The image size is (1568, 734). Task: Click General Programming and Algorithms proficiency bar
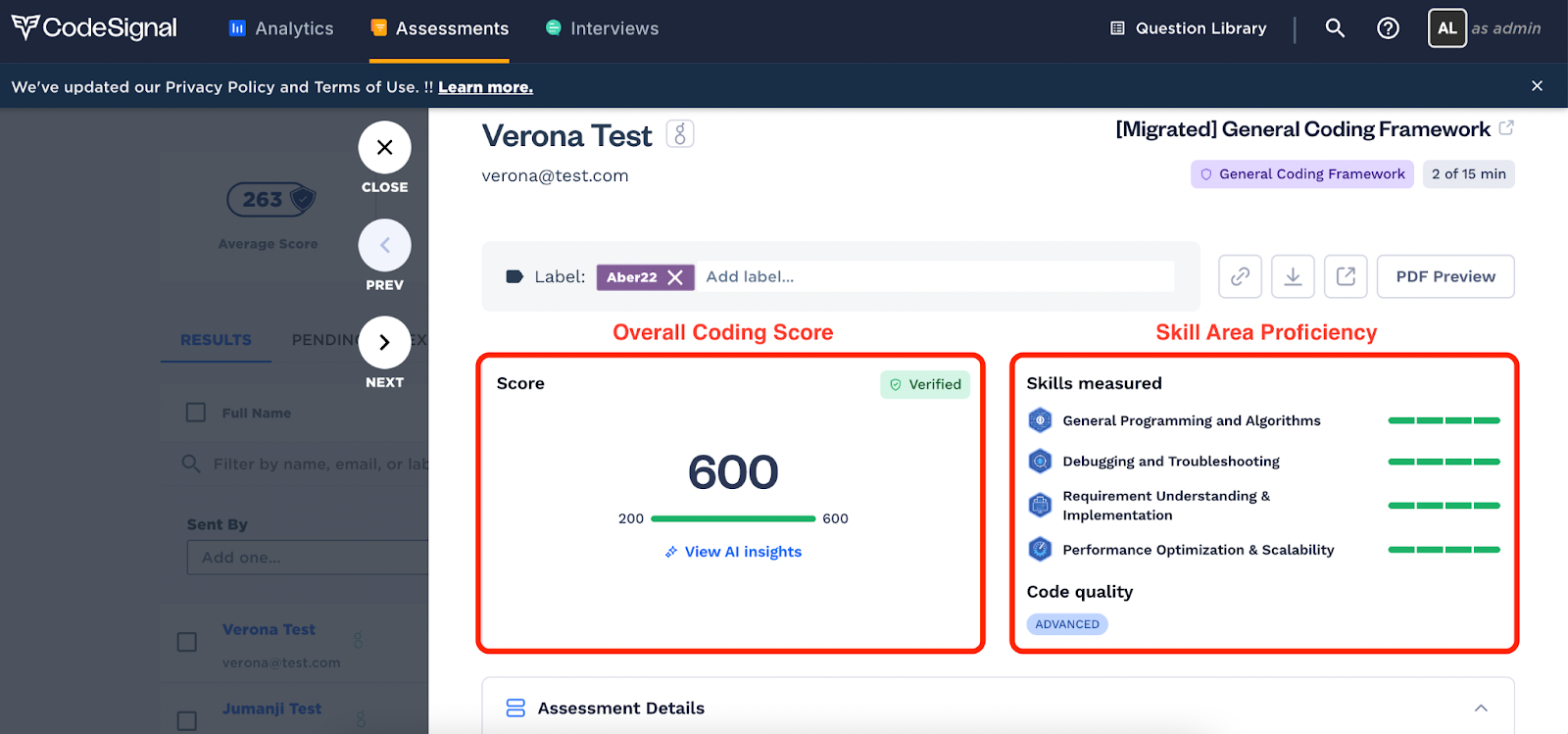click(x=1444, y=420)
